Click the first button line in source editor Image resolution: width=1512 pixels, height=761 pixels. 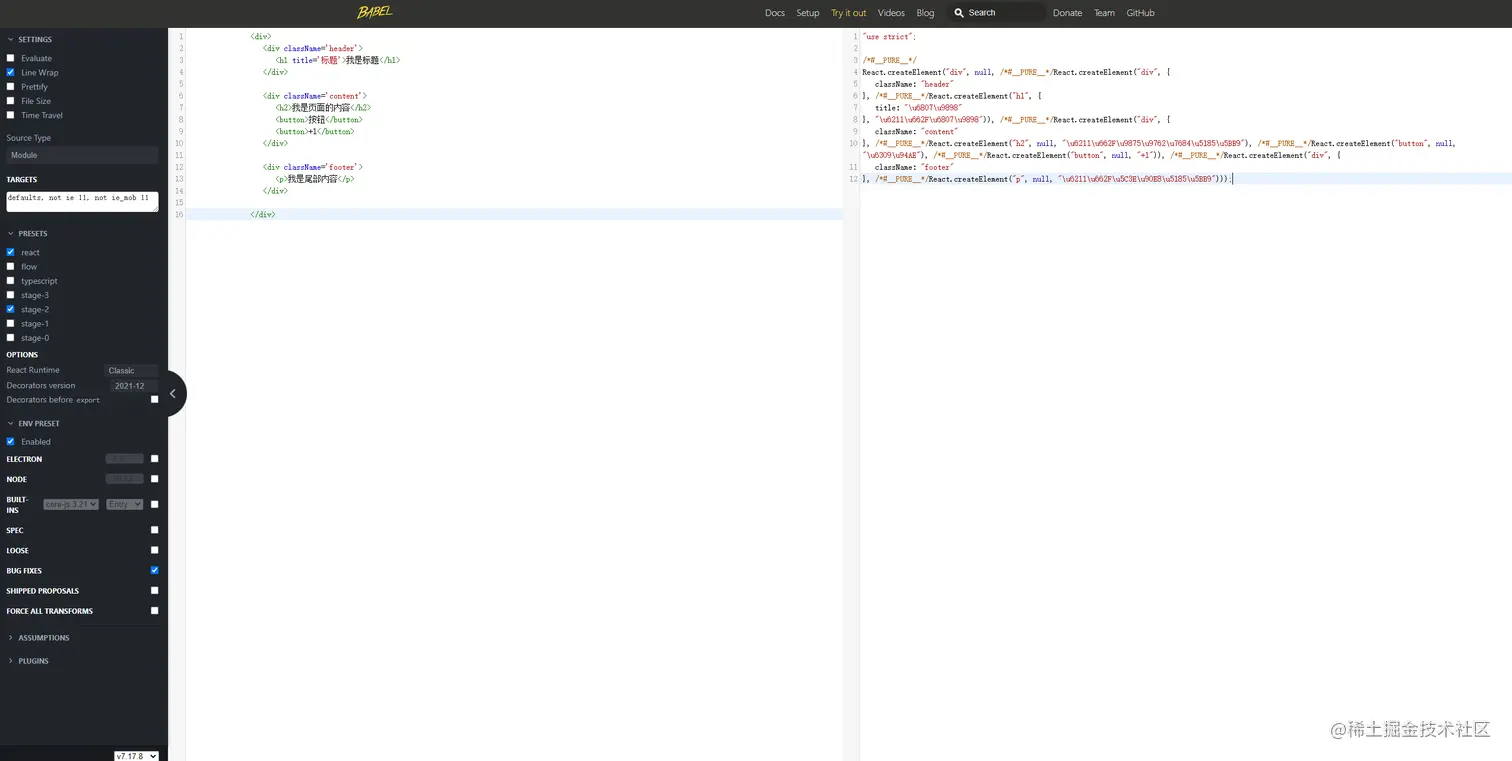pos(319,119)
